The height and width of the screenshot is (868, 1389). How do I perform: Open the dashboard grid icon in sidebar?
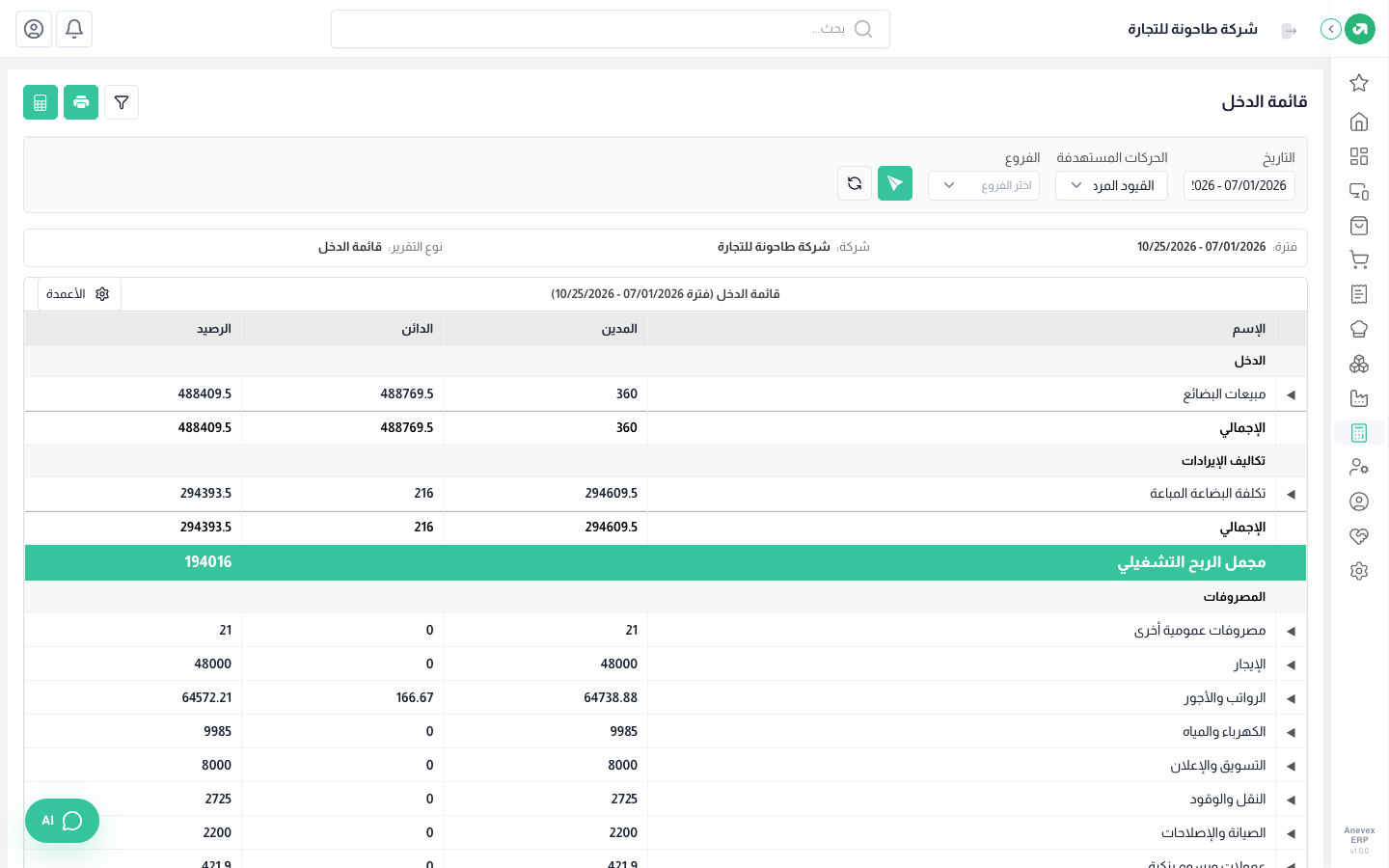click(x=1359, y=156)
